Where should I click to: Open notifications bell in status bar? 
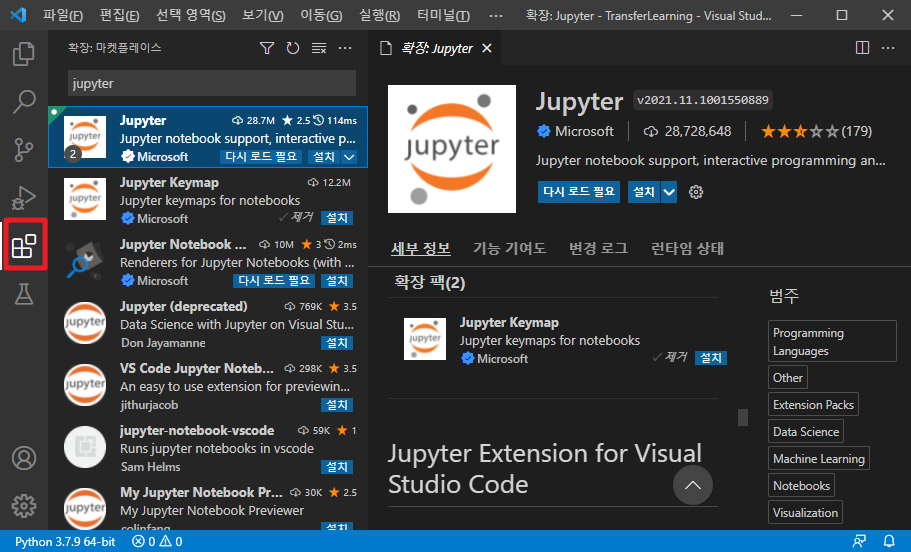889,542
